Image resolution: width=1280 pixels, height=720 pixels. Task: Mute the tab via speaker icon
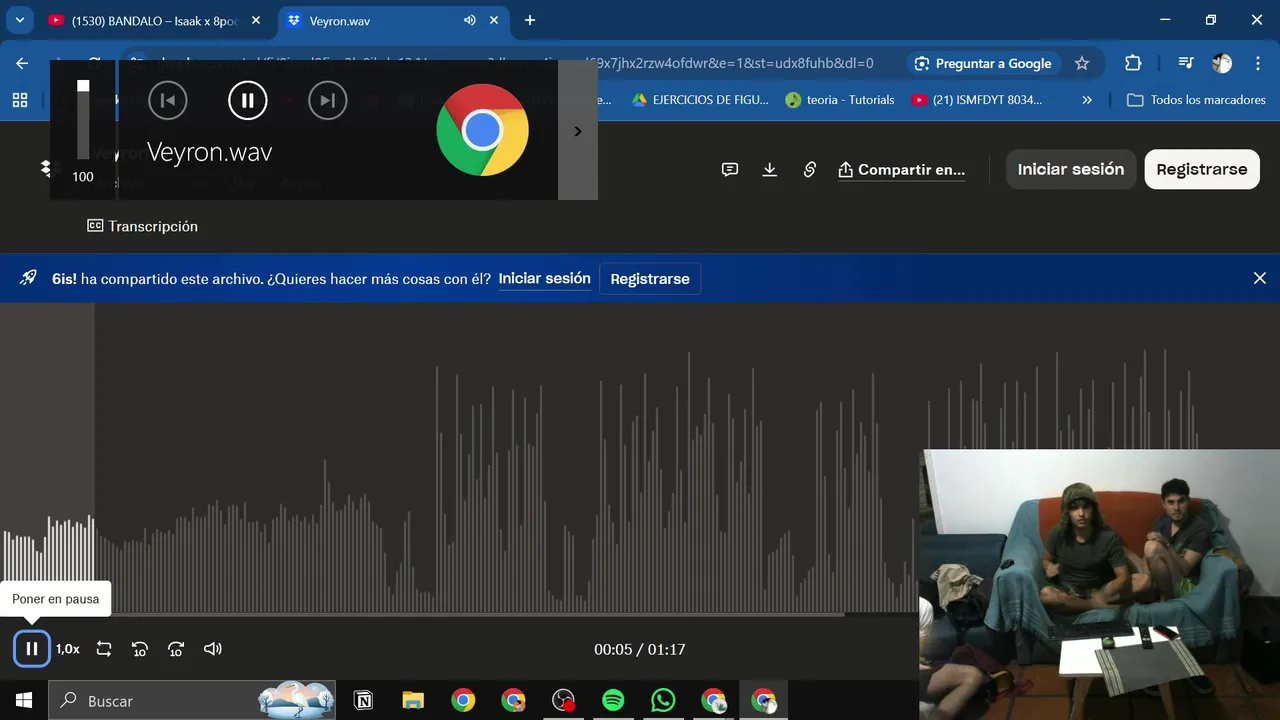pyautogui.click(x=470, y=20)
